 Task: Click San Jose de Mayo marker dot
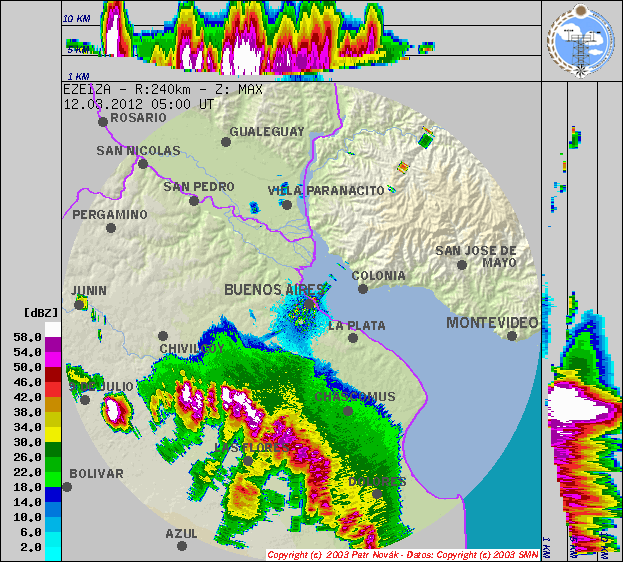click(462, 265)
